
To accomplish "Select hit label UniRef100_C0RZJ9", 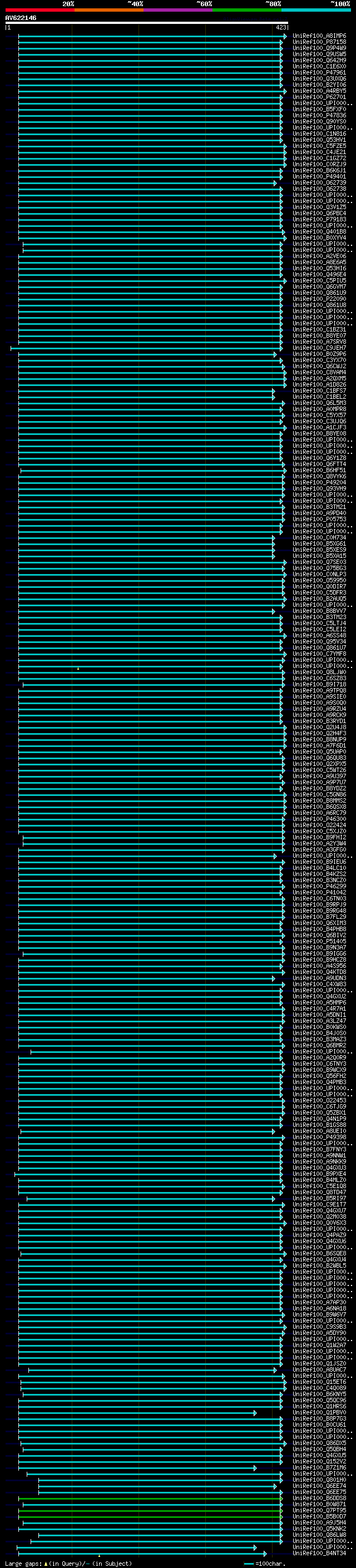I will (319, 164).
